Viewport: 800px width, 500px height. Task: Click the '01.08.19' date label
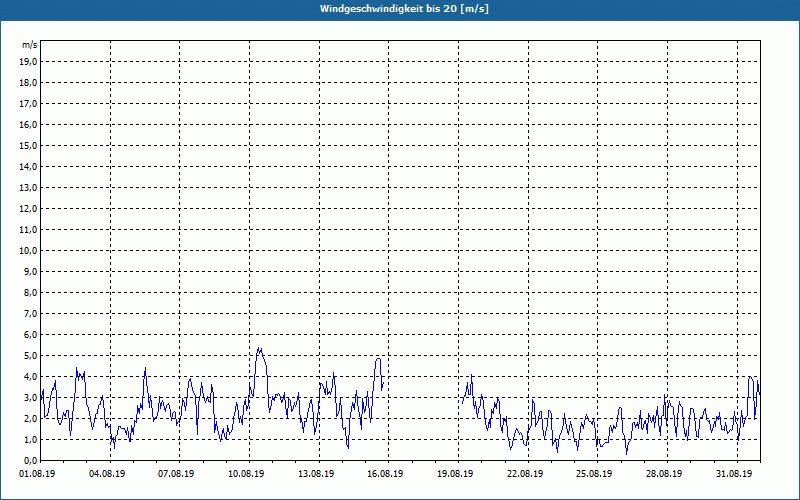[x=37, y=473]
